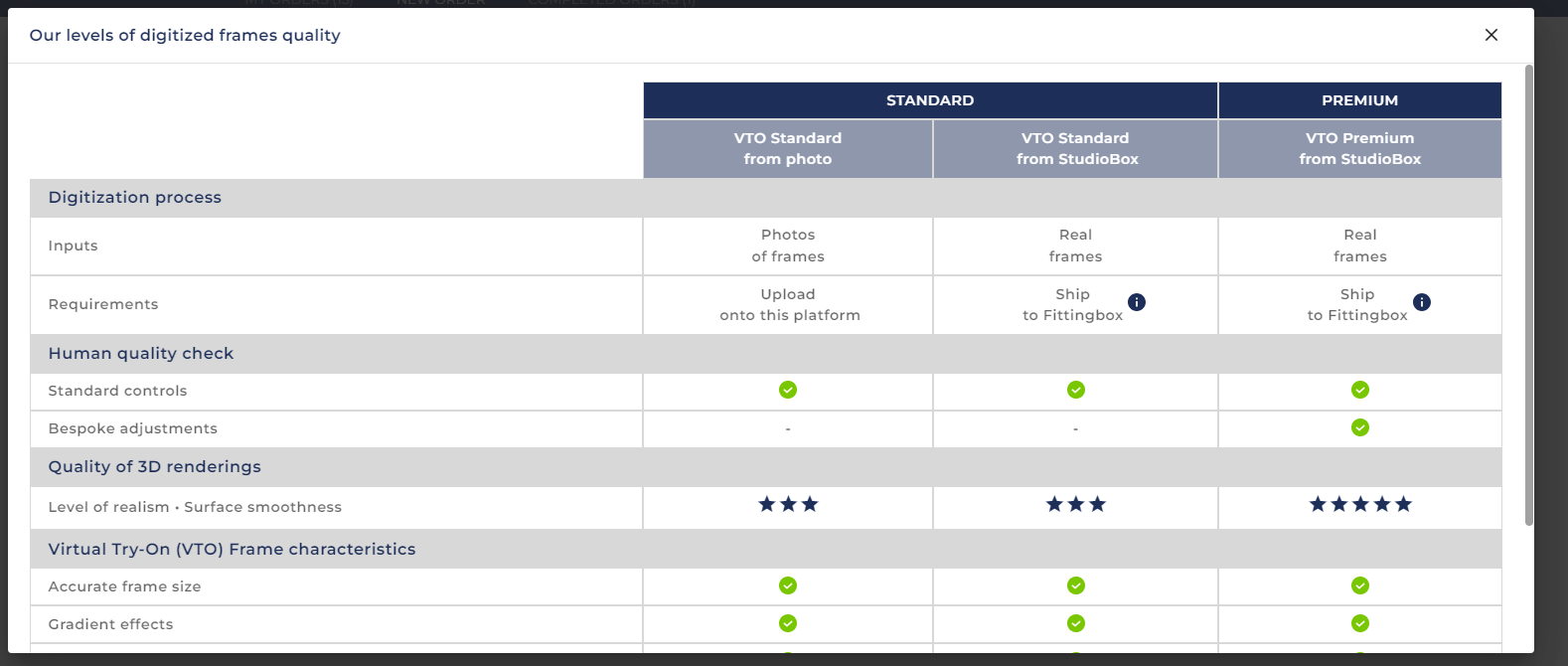Click info icon beside Premium Ship to Fittingbox

tap(1422, 302)
